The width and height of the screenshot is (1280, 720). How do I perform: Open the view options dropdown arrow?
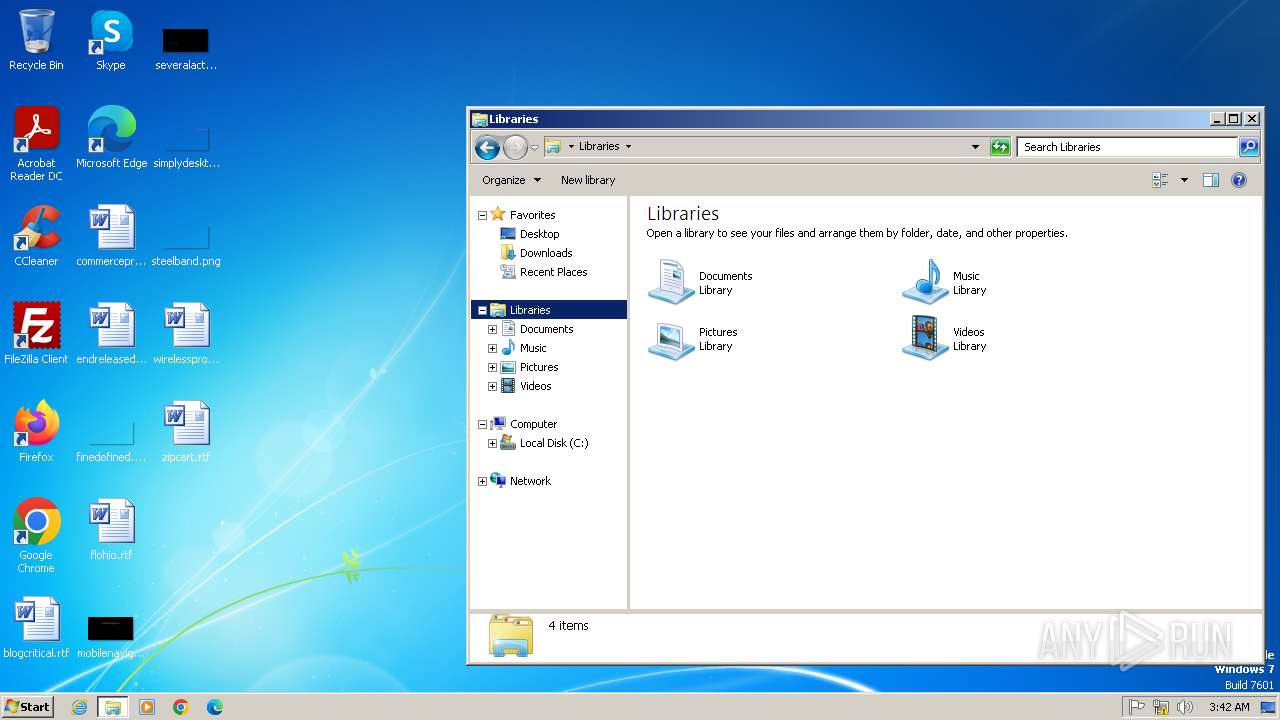(1184, 180)
